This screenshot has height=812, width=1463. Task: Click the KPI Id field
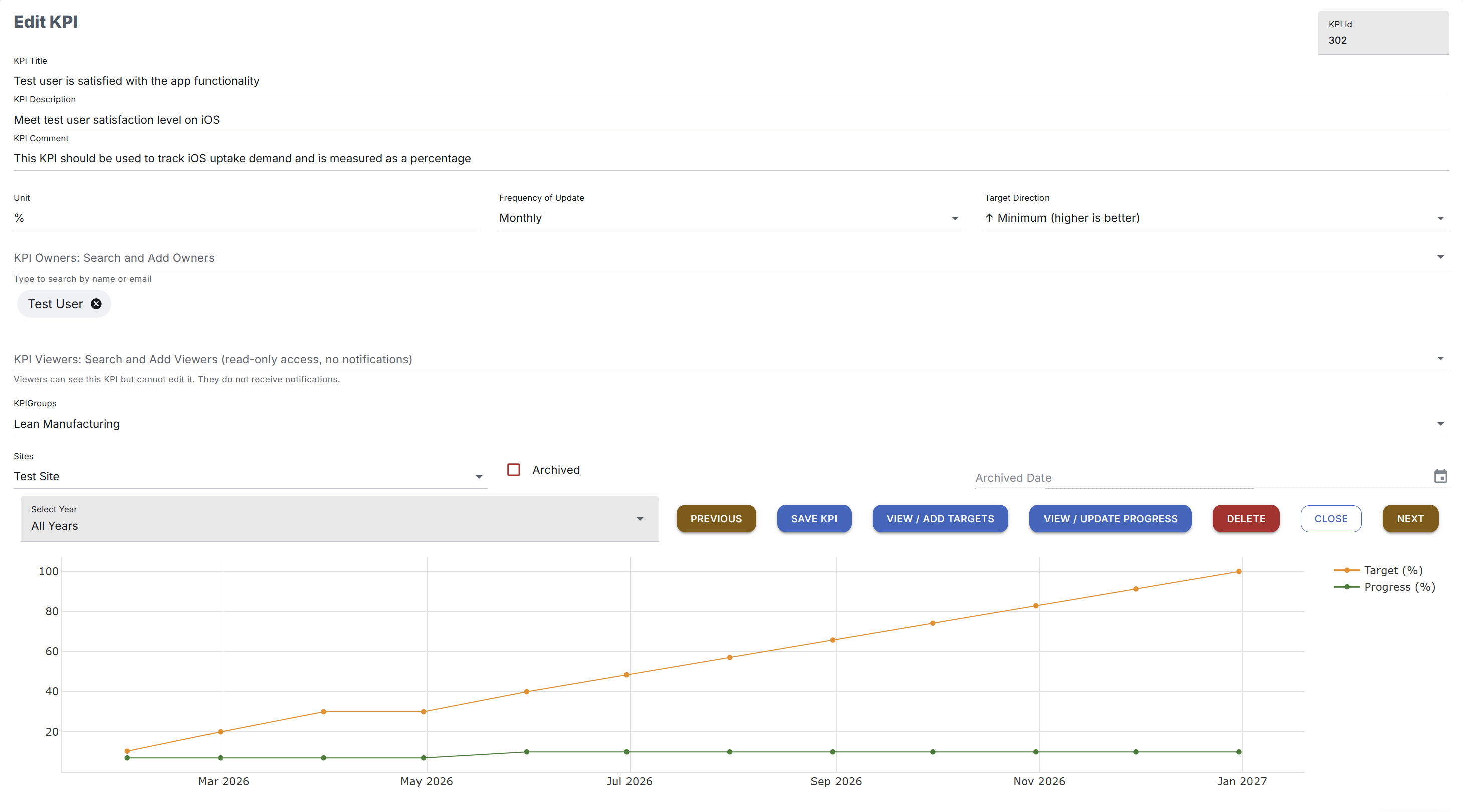(x=1383, y=33)
